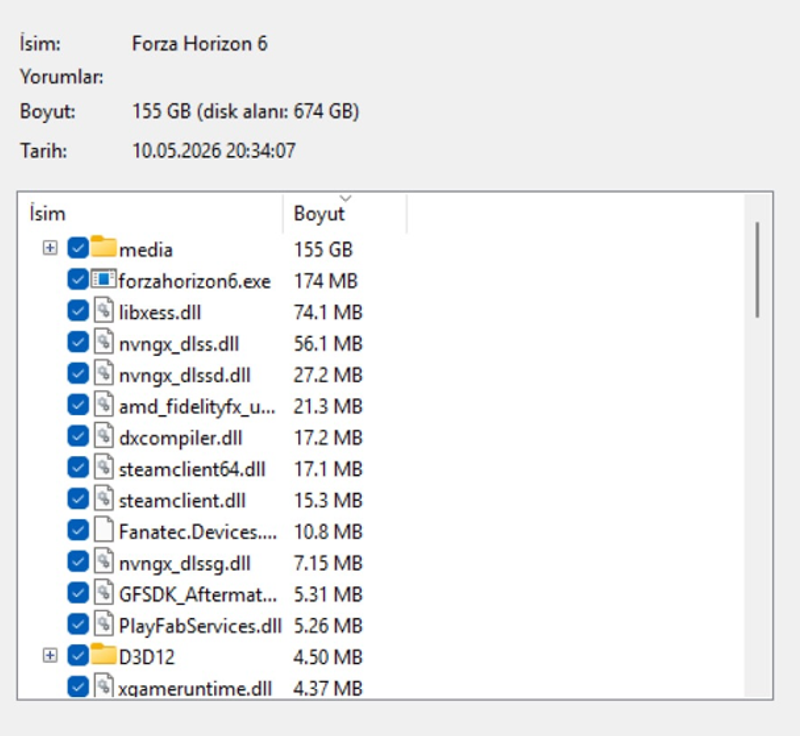
Task: Uncheck the amd_fidelityfx_u... file checkbox
Action: (78, 405)
